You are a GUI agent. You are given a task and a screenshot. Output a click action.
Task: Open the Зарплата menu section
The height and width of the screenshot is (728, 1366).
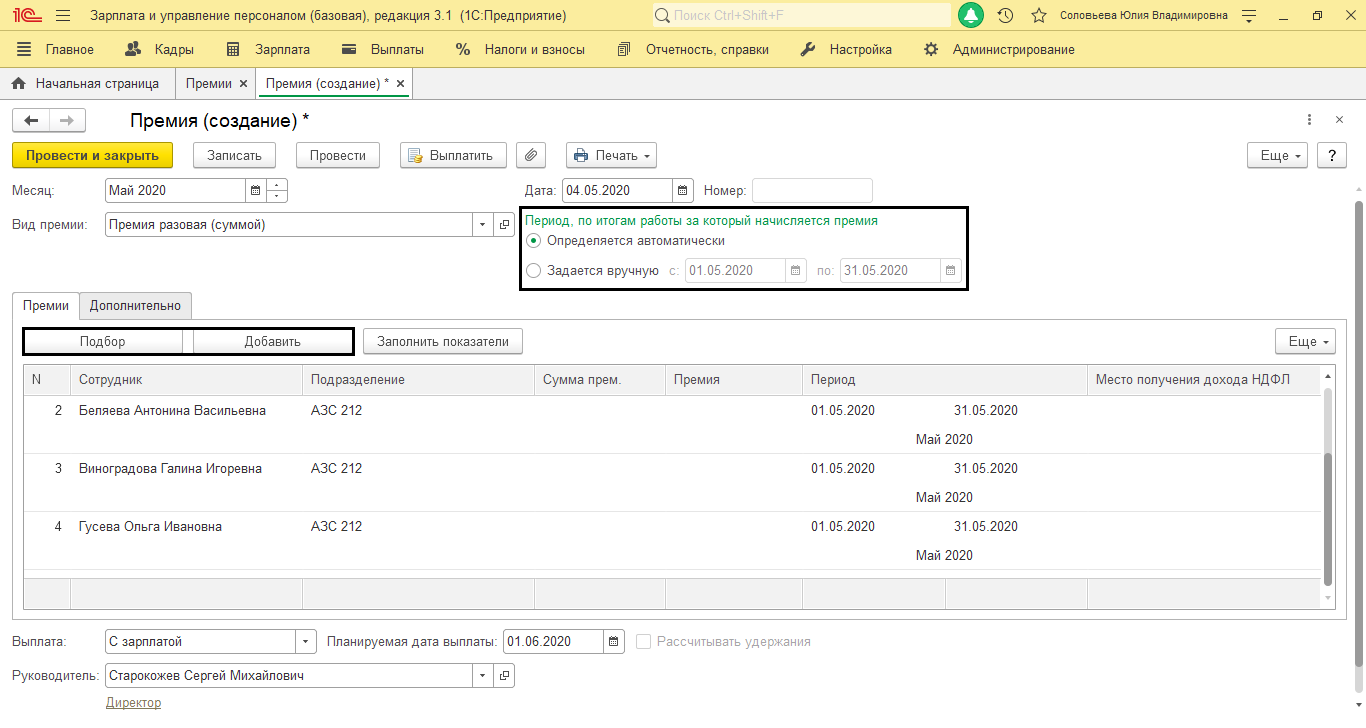tap(268, 49)
